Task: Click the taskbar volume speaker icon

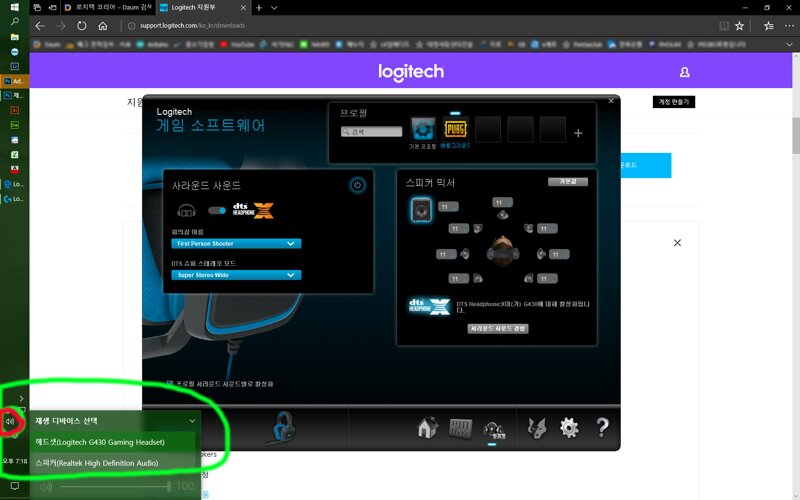Action: pos(10,421)
